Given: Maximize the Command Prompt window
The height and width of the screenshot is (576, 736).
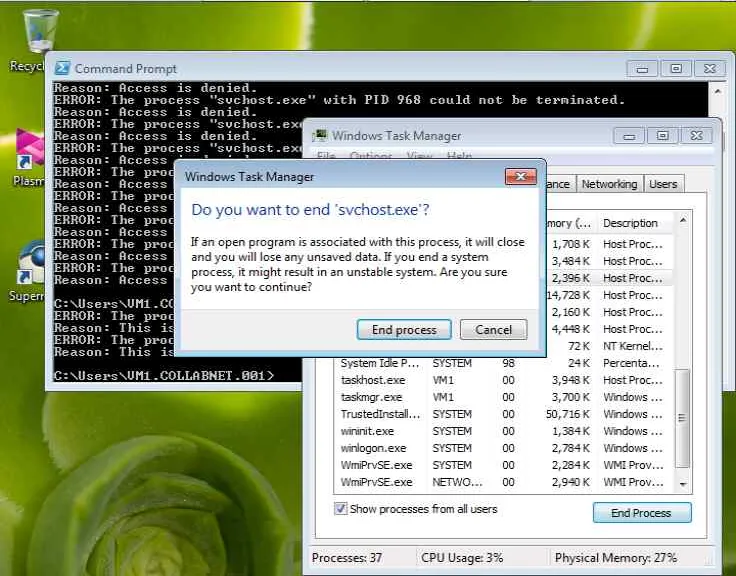Looking at the screenshot, I should point(676,69).
